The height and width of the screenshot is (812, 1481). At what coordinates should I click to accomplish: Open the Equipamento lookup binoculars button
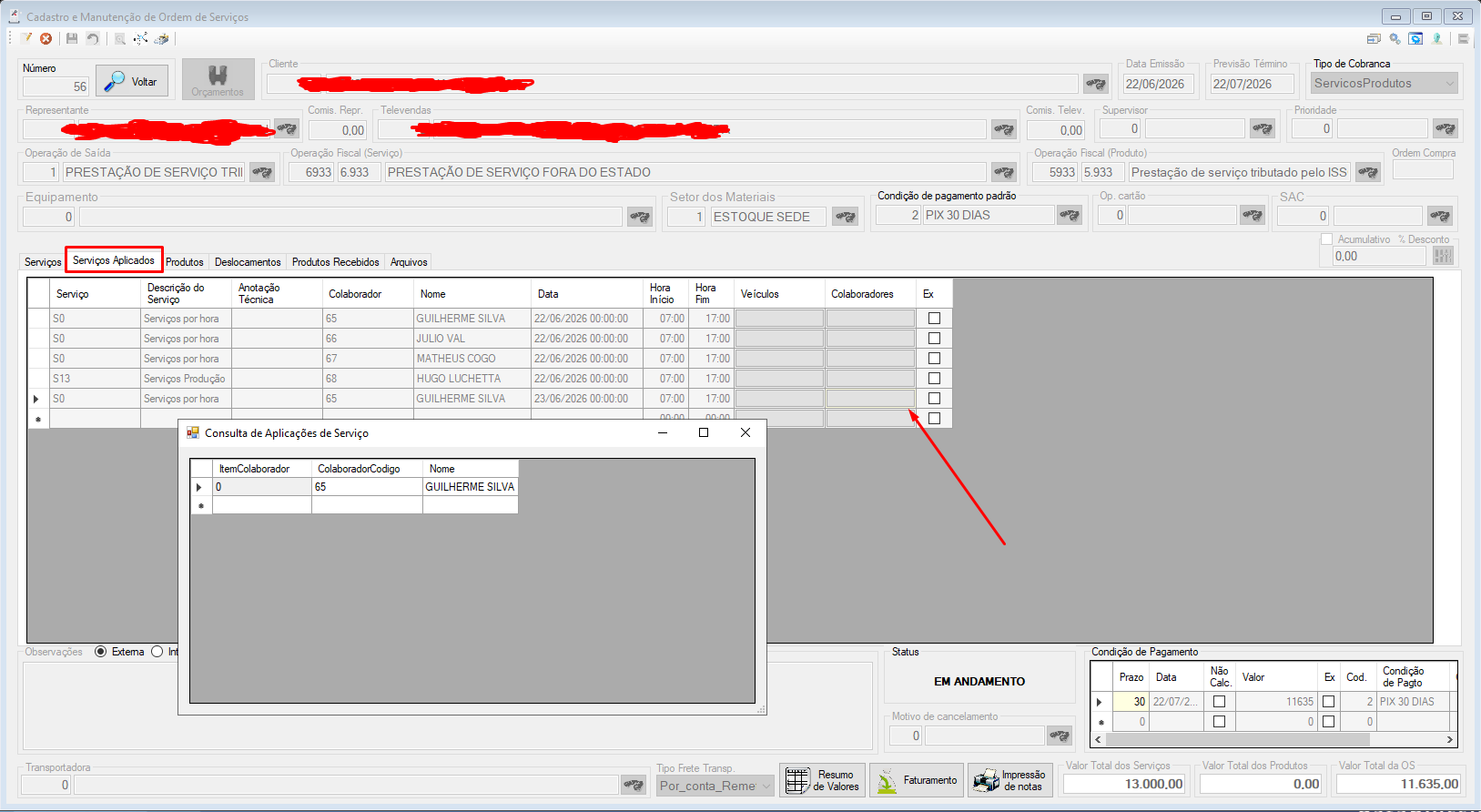point(640,217)
